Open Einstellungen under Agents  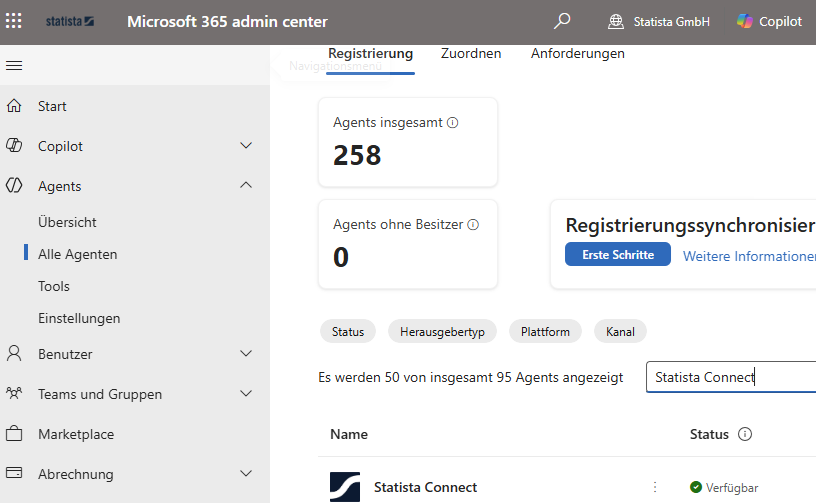coord(79,318)
